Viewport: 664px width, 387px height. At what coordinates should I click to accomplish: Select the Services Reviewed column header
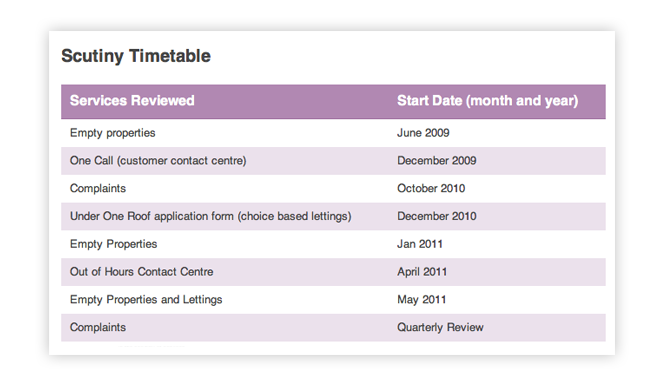(x=132, y=101)
